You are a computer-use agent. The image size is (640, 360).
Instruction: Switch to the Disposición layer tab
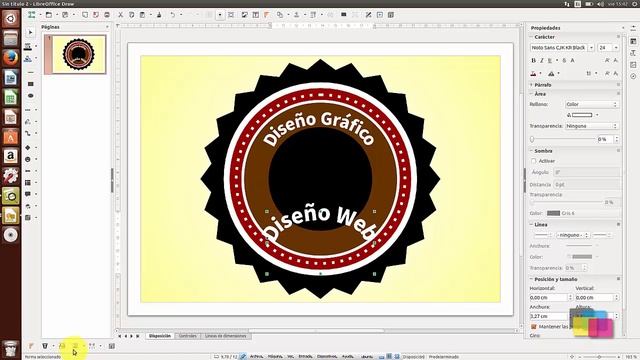click(x=160, y=336)
